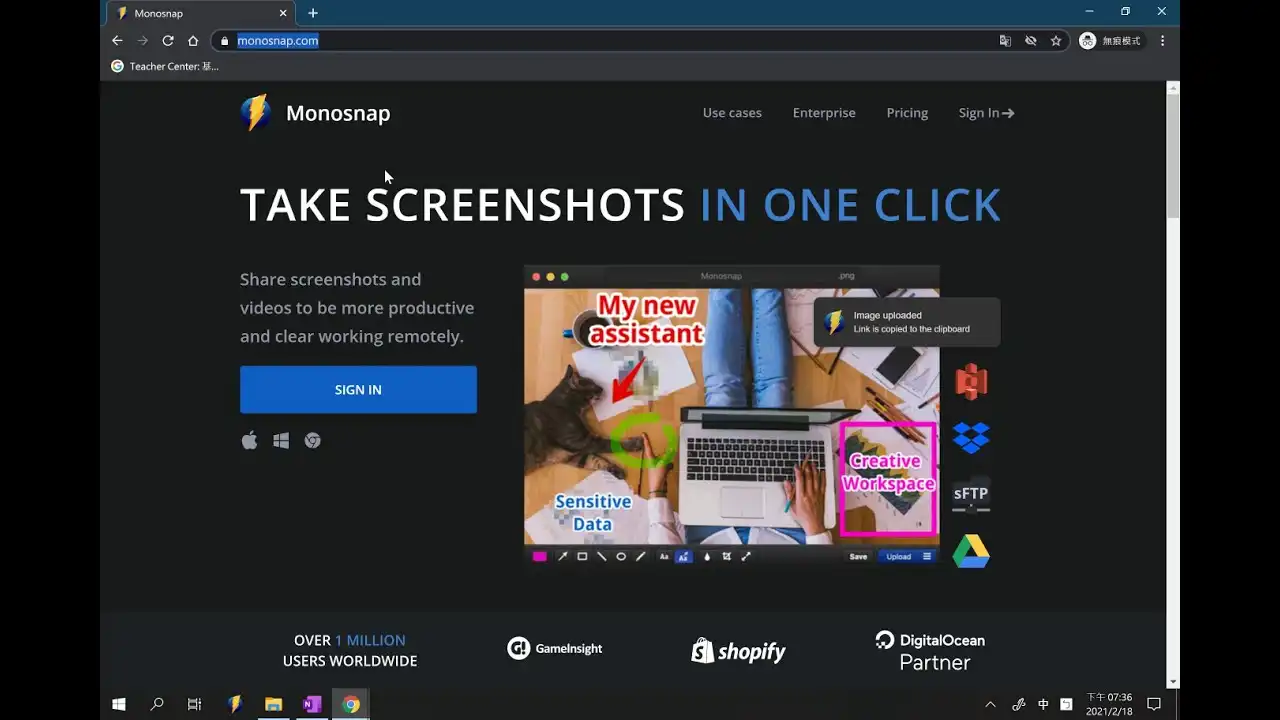
Task: Choose the Windows download icon
Action: click(x=281, y=440)
